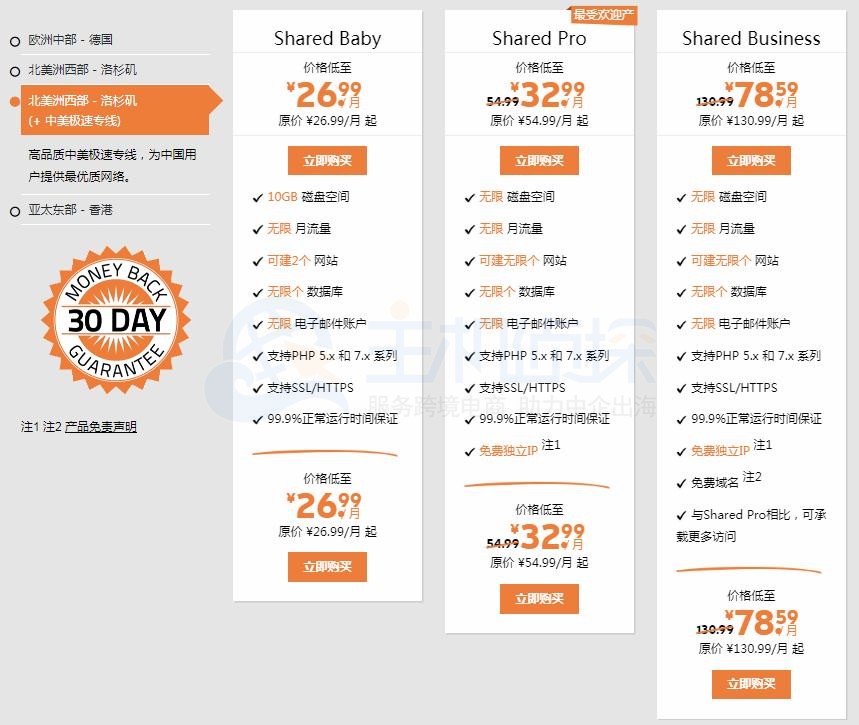
Task: Select the 亚太东部 - 香港 region option
Action: 72,208
